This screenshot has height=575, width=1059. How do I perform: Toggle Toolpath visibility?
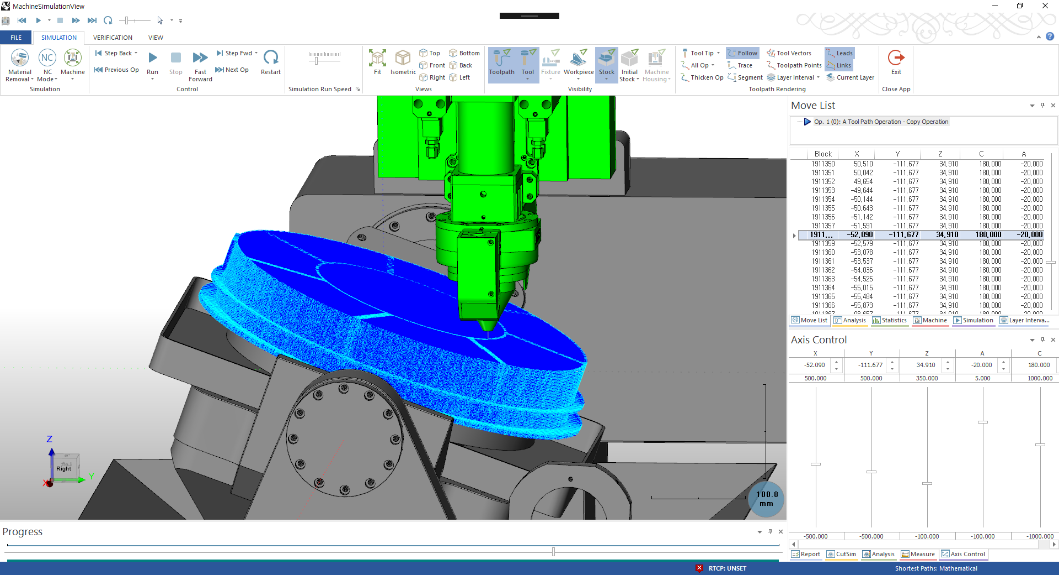click(x=500, y=62)
